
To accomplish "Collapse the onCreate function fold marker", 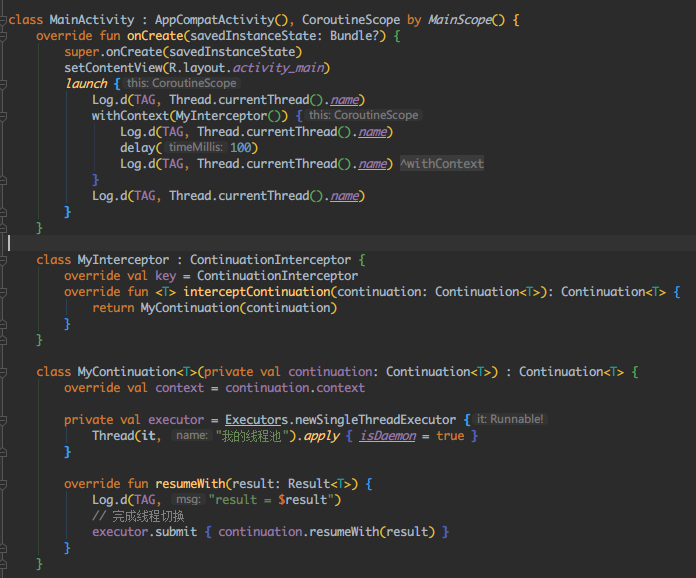I will coord(3,36).
